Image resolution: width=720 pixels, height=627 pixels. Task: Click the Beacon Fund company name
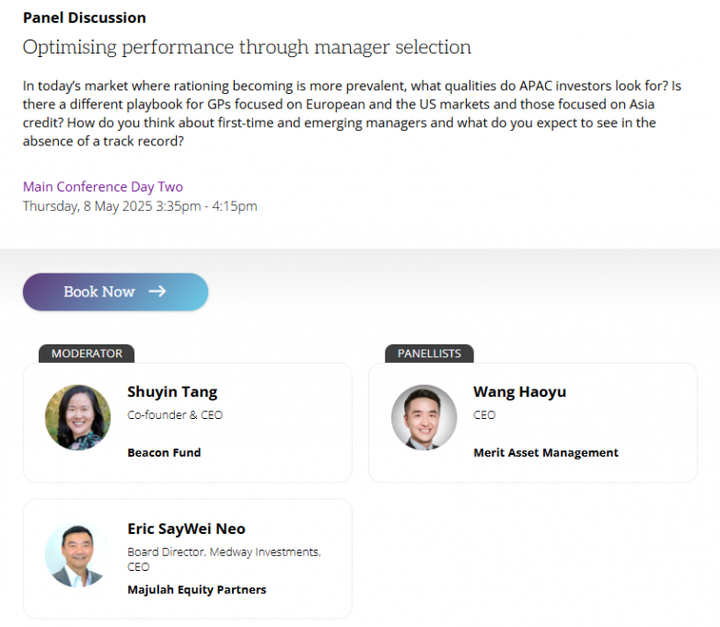point(164,452)
